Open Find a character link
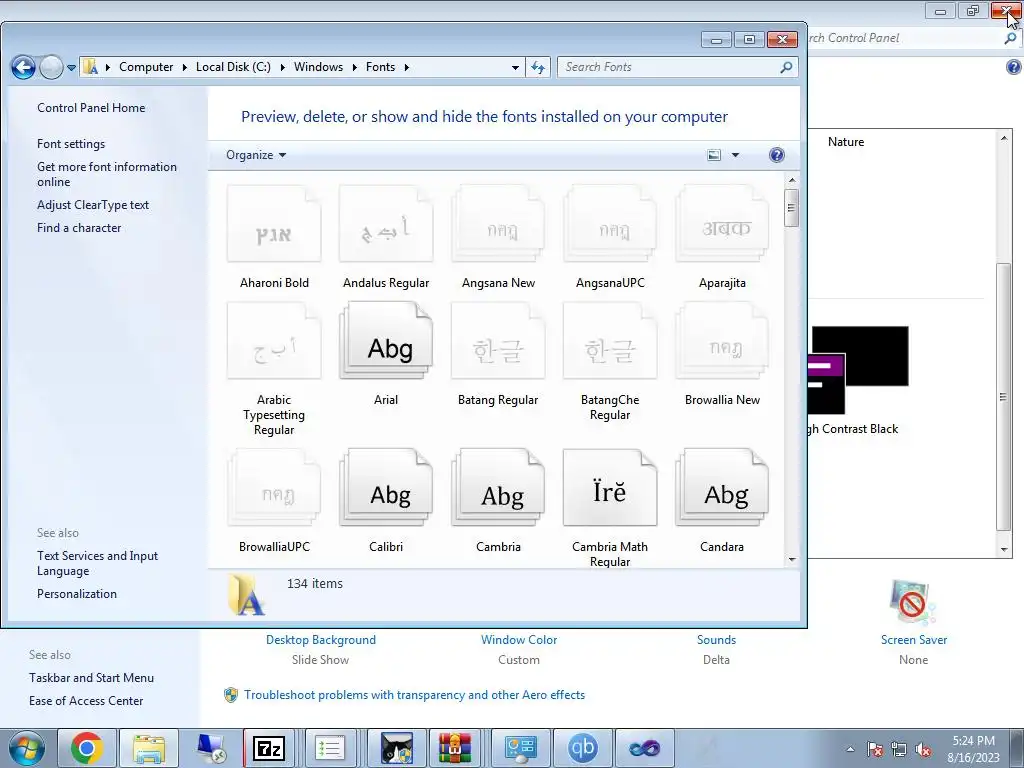The height and width of the screenshot is (768, 1024). point(79,228)
